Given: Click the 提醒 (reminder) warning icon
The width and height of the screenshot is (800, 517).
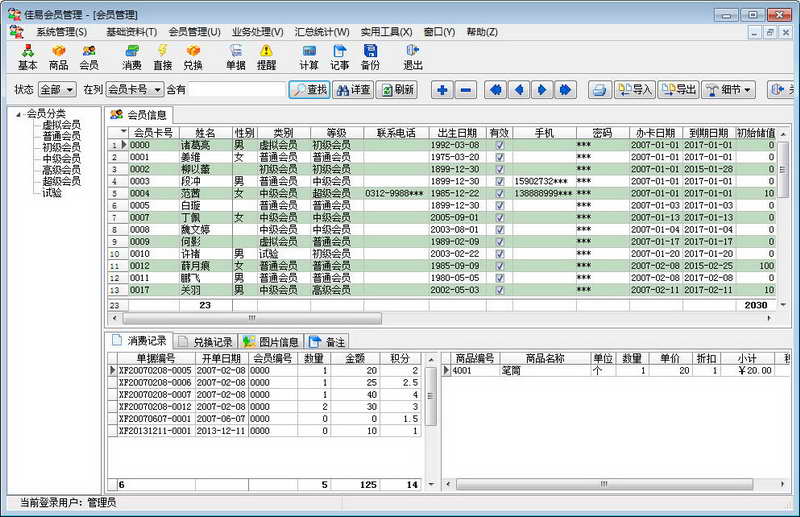Looking at the screenshot, I should 266,56.
